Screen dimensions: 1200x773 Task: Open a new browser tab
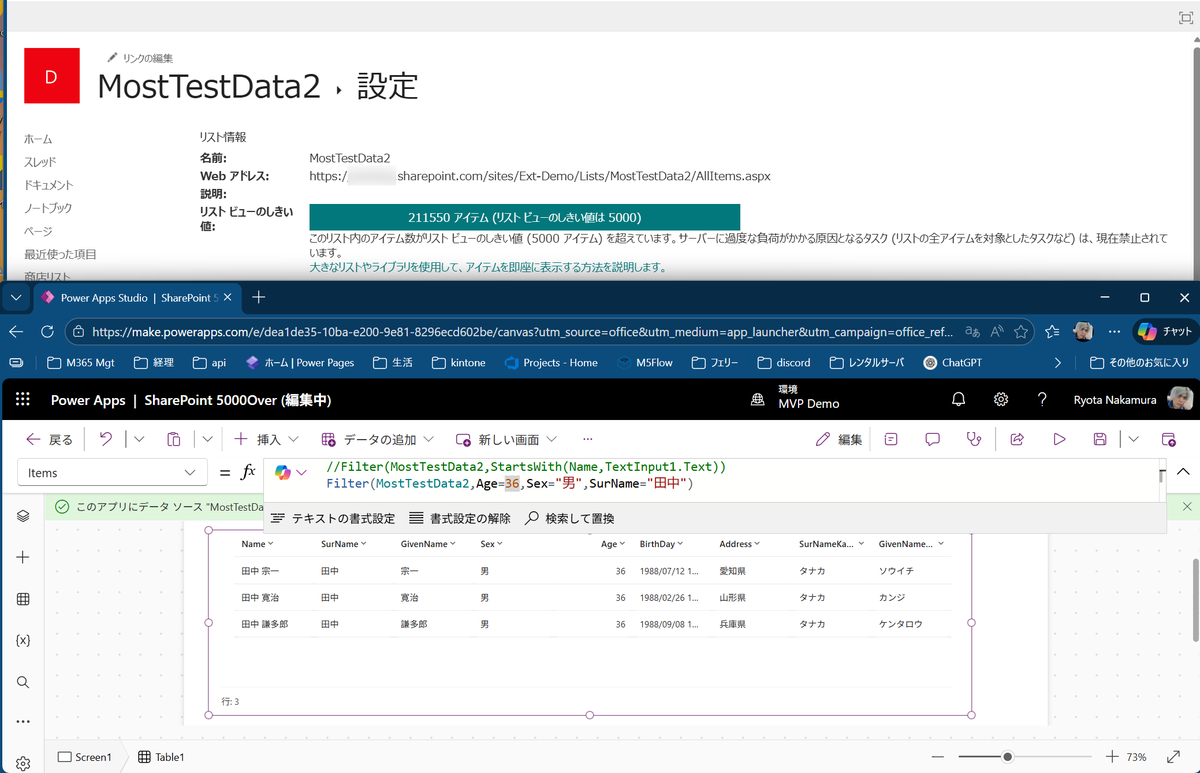coord(258,297)
